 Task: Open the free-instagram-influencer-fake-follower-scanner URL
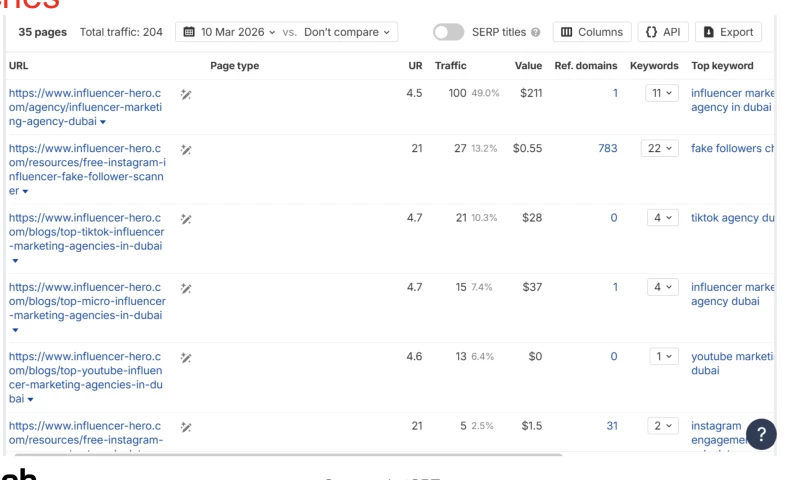click(87, 169)
